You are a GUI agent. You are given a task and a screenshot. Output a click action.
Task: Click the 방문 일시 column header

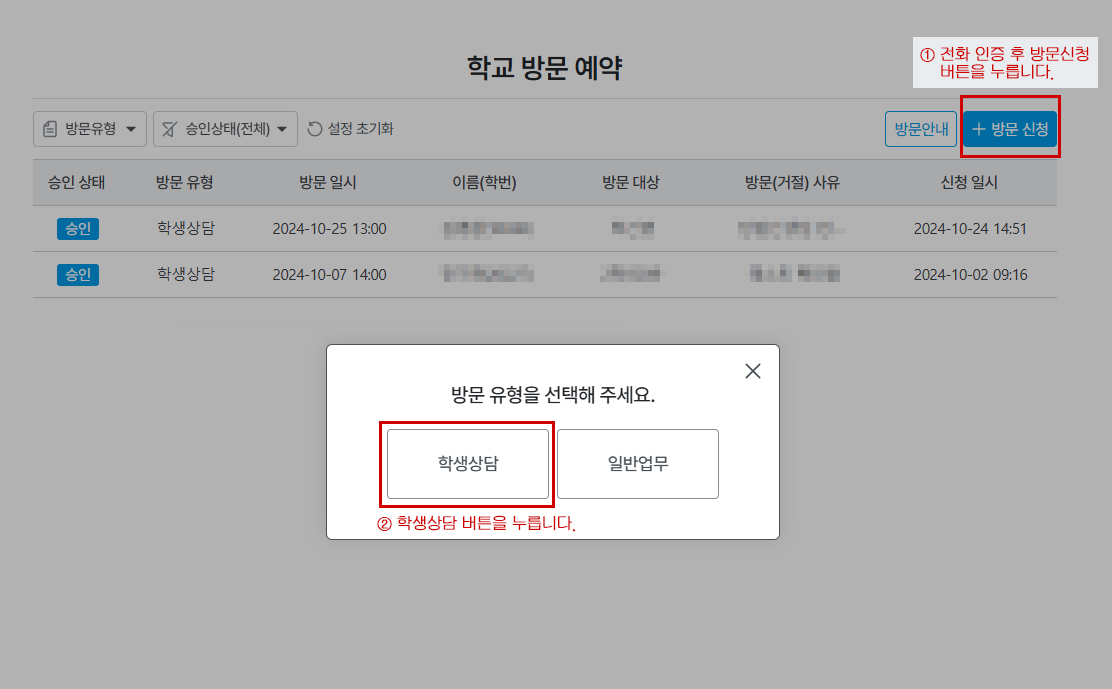pos(328,182)
